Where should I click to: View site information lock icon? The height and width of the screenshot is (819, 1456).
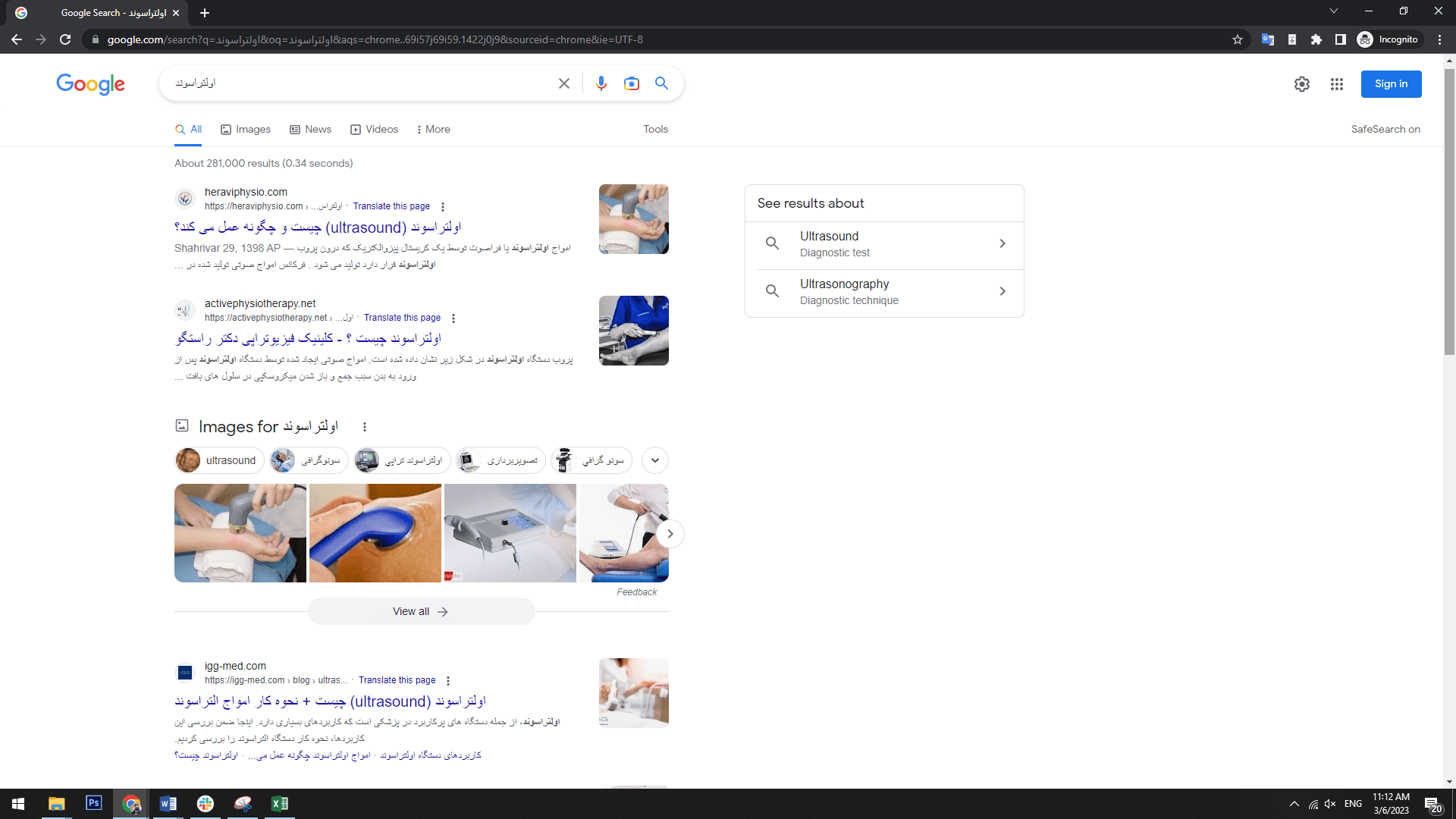pyautogui.click(x=95, y=39)
